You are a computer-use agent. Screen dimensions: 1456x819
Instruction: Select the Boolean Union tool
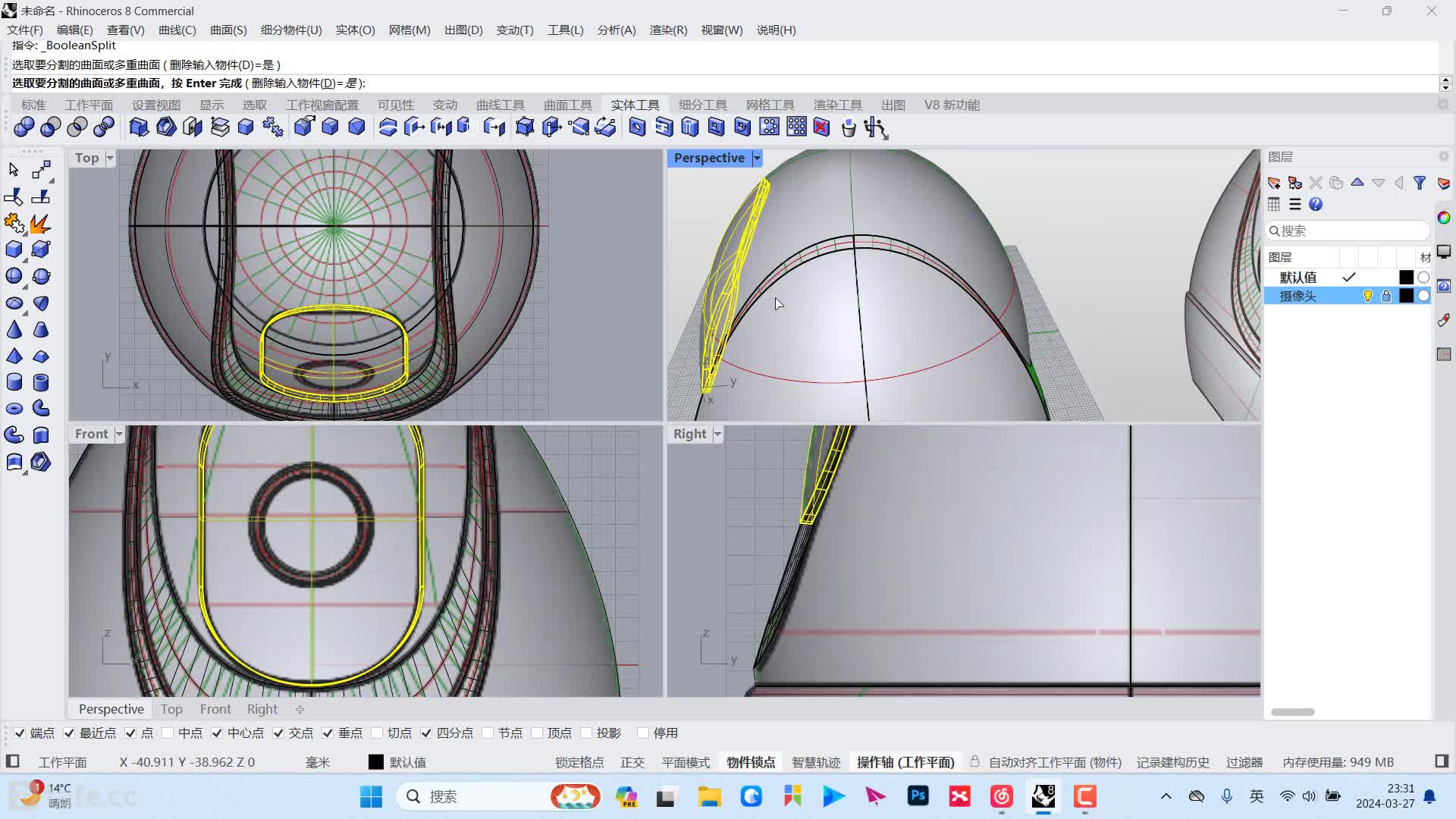(24, 127)
